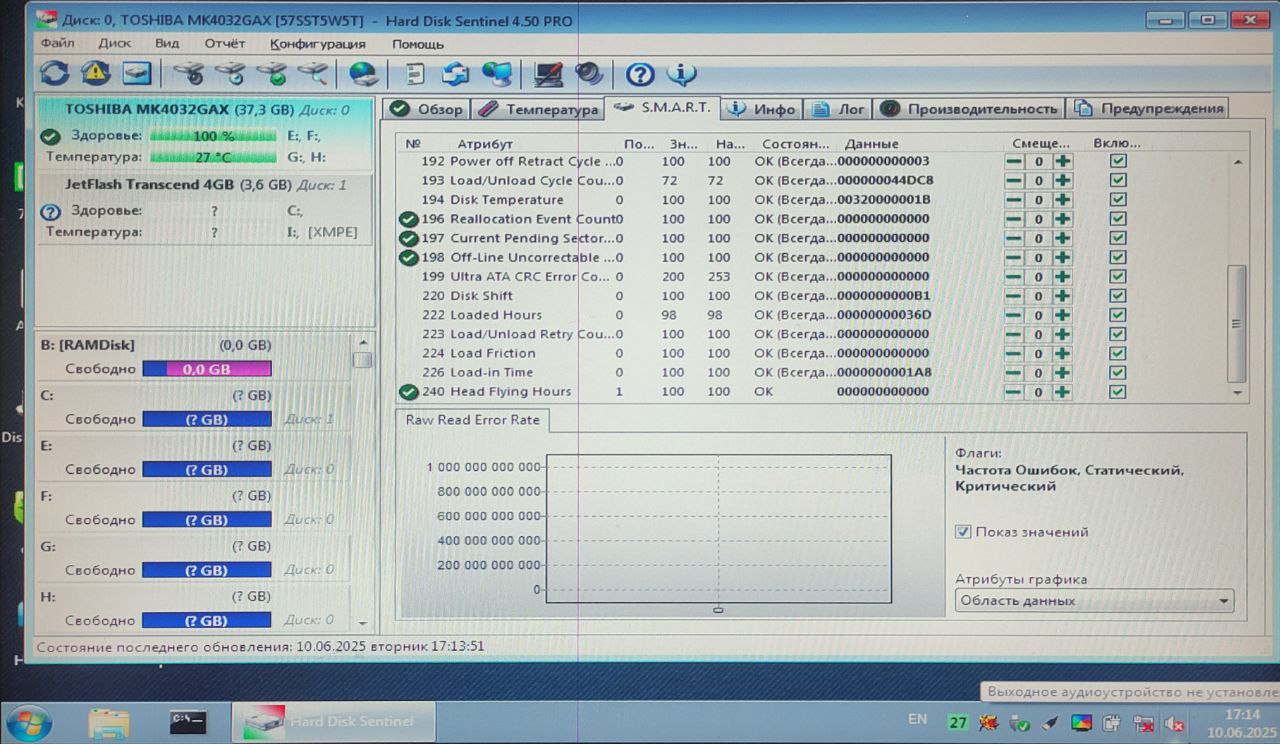1280x744 pixels.
Task: Open the Область данных graph attribute dropdown
Action: pos(1094,601)
